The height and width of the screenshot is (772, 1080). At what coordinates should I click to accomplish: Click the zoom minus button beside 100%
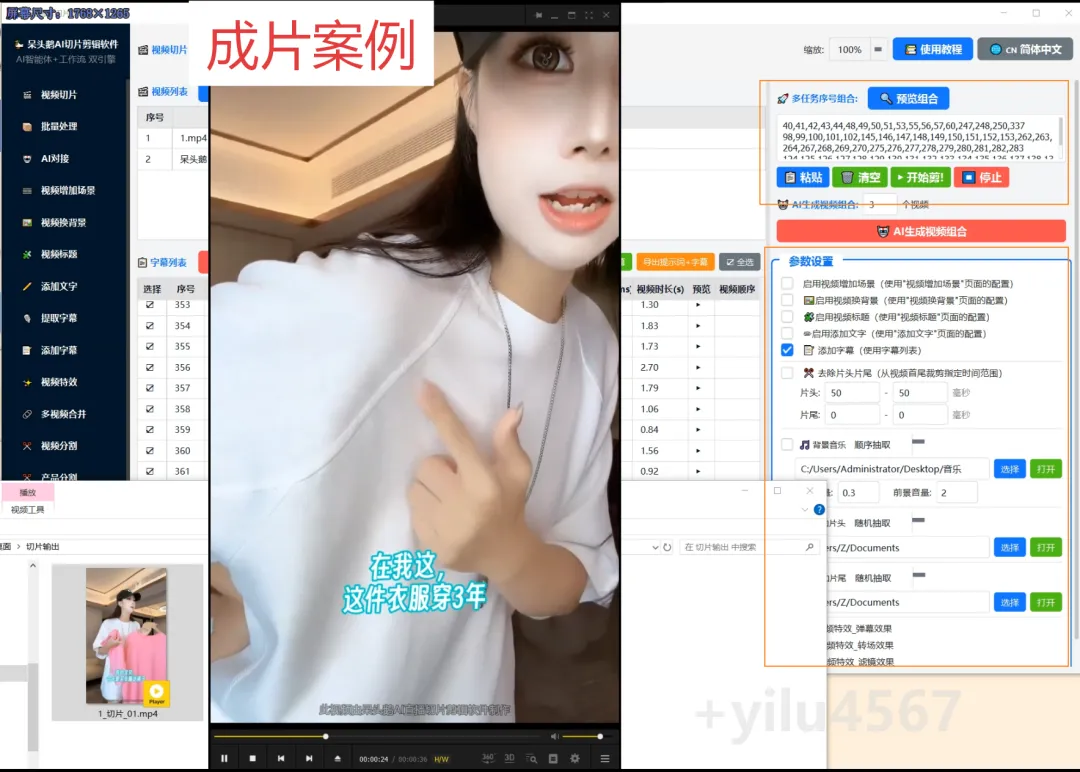tap(878, 50)
